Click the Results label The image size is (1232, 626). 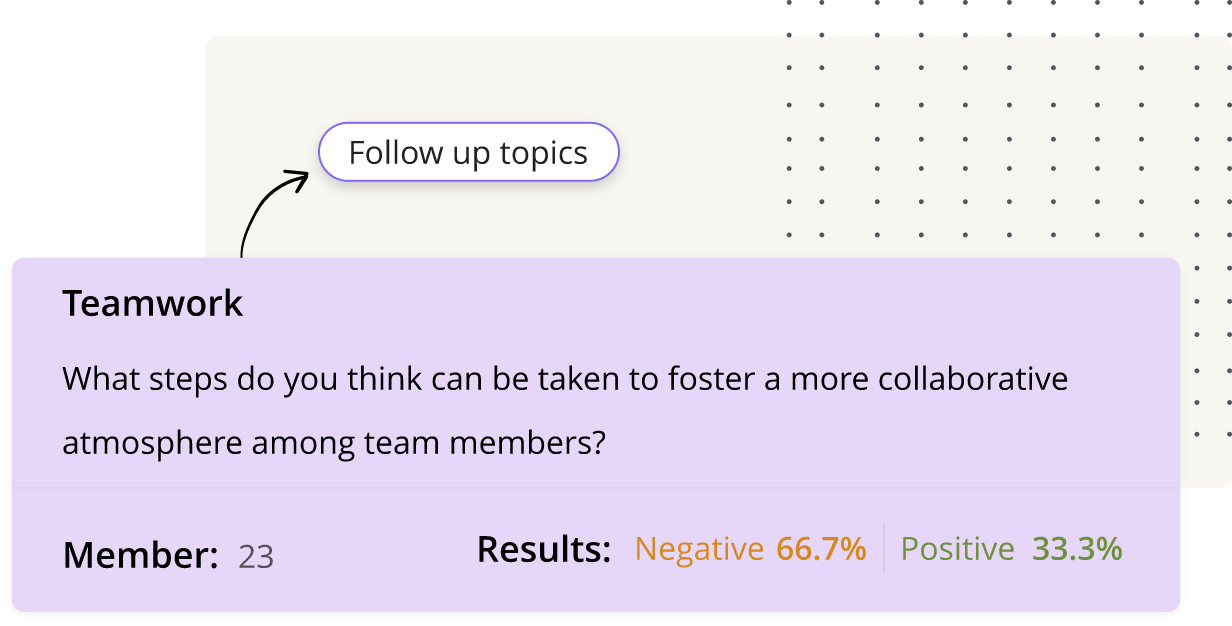point(544,549)
